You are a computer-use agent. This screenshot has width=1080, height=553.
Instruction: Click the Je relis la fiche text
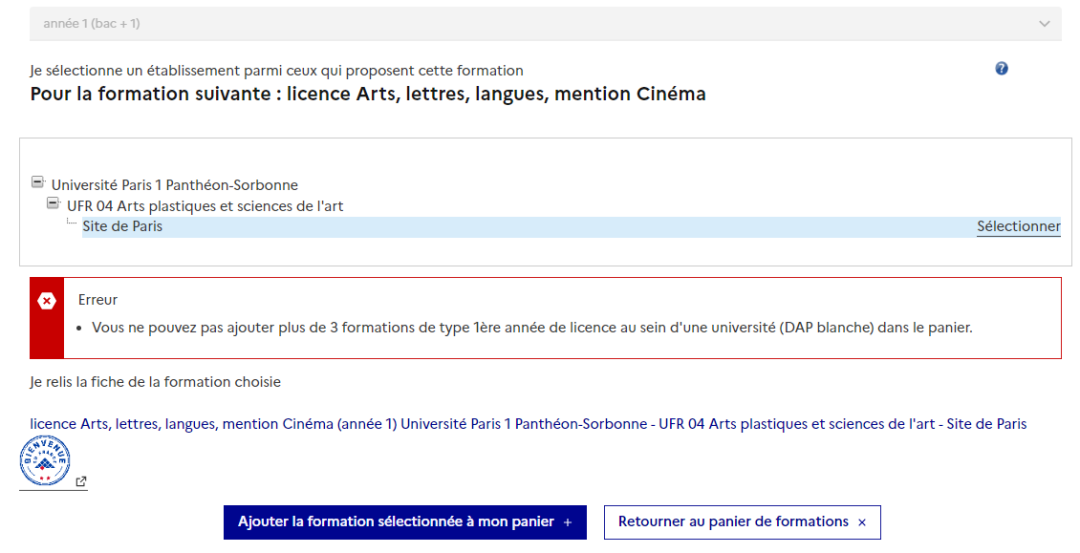155,382
